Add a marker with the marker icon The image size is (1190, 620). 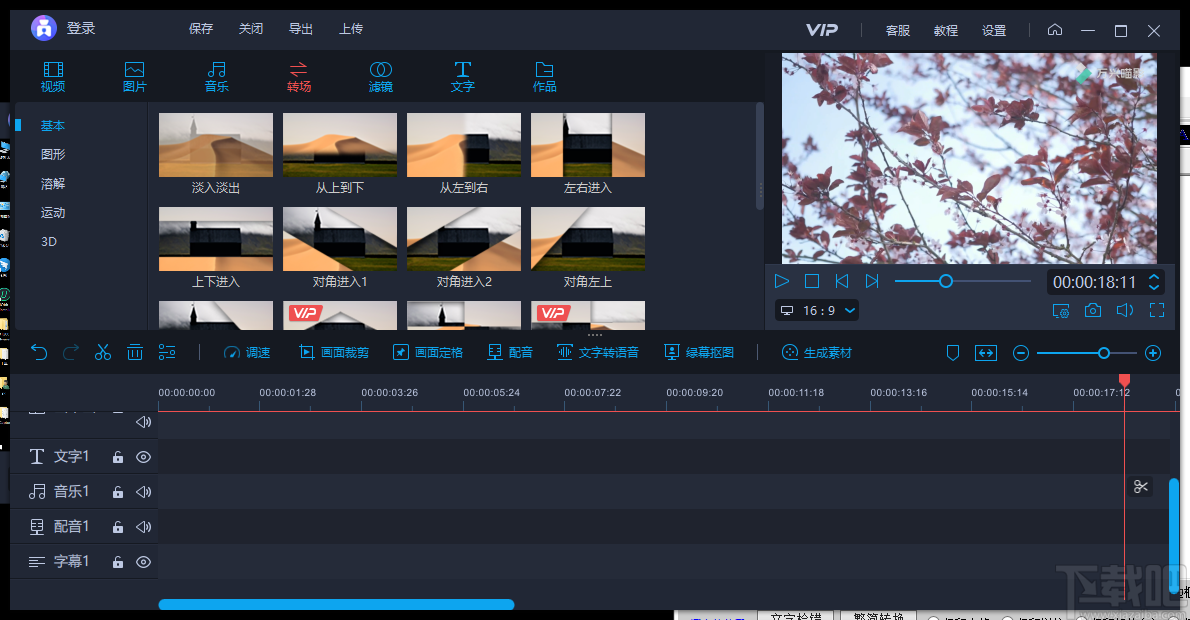point(953,353)
